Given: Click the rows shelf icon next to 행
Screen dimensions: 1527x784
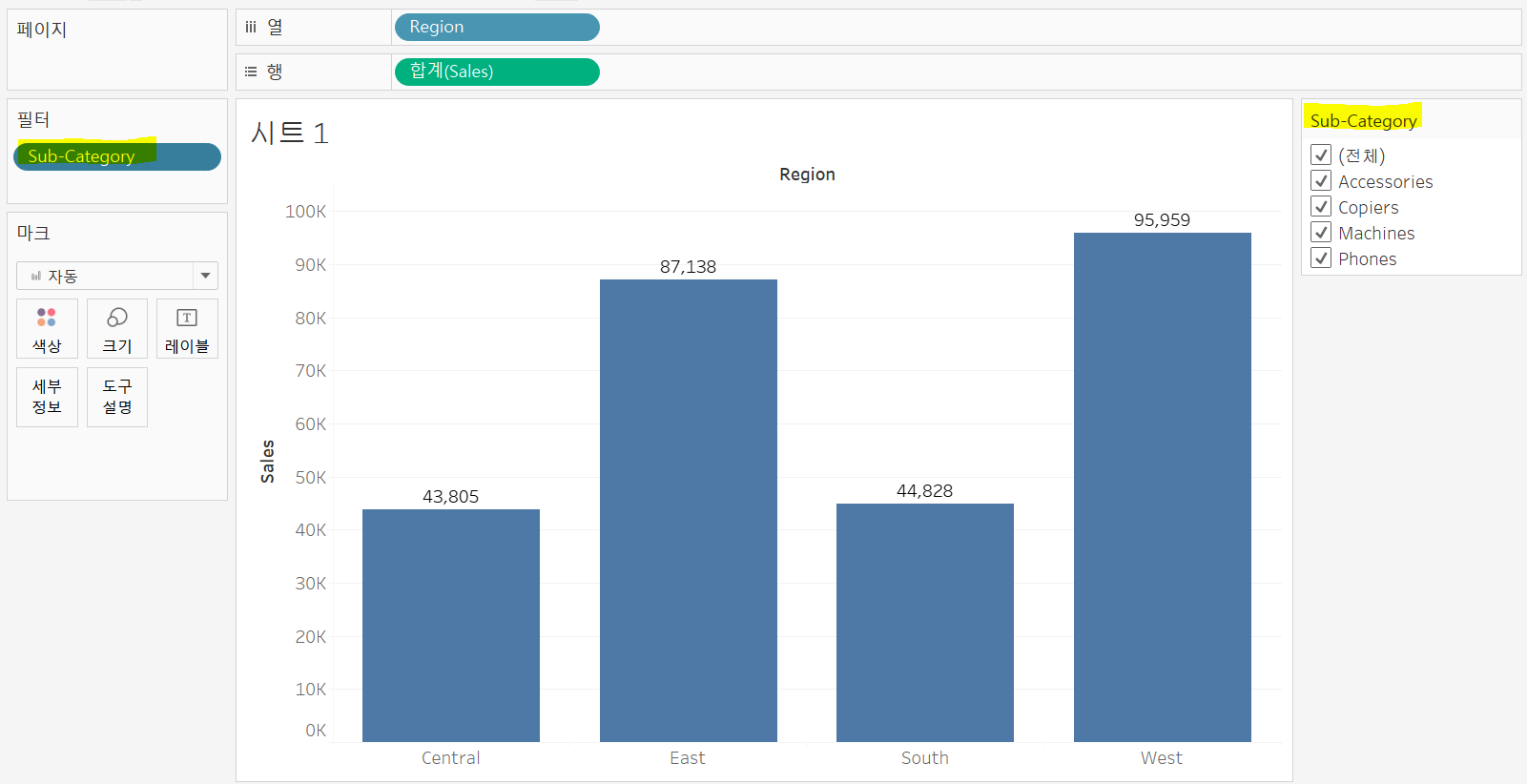Looking at the screenshot, I should tap(251, 72).
